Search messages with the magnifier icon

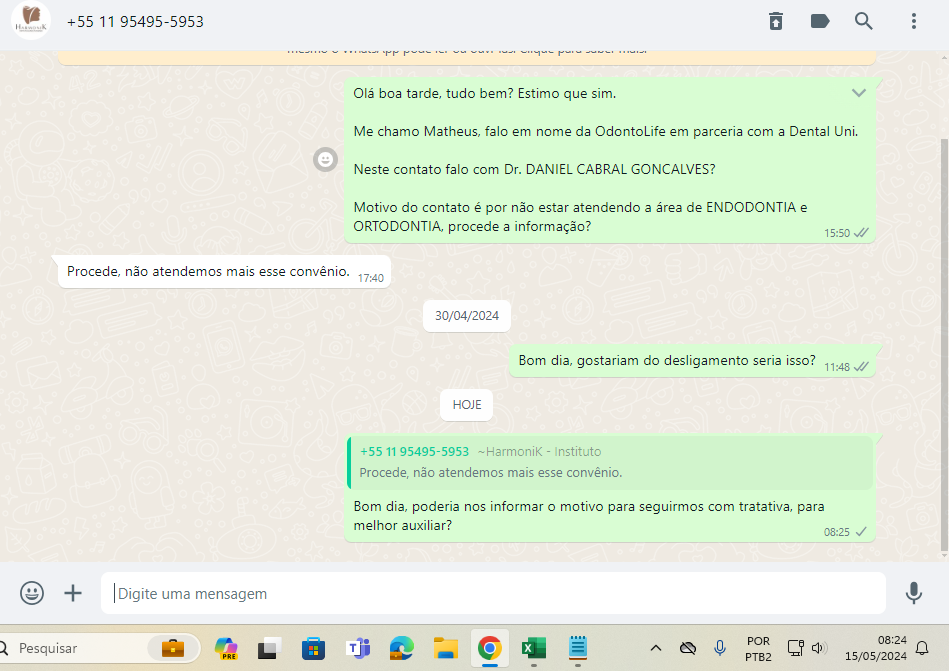(864, 21)
